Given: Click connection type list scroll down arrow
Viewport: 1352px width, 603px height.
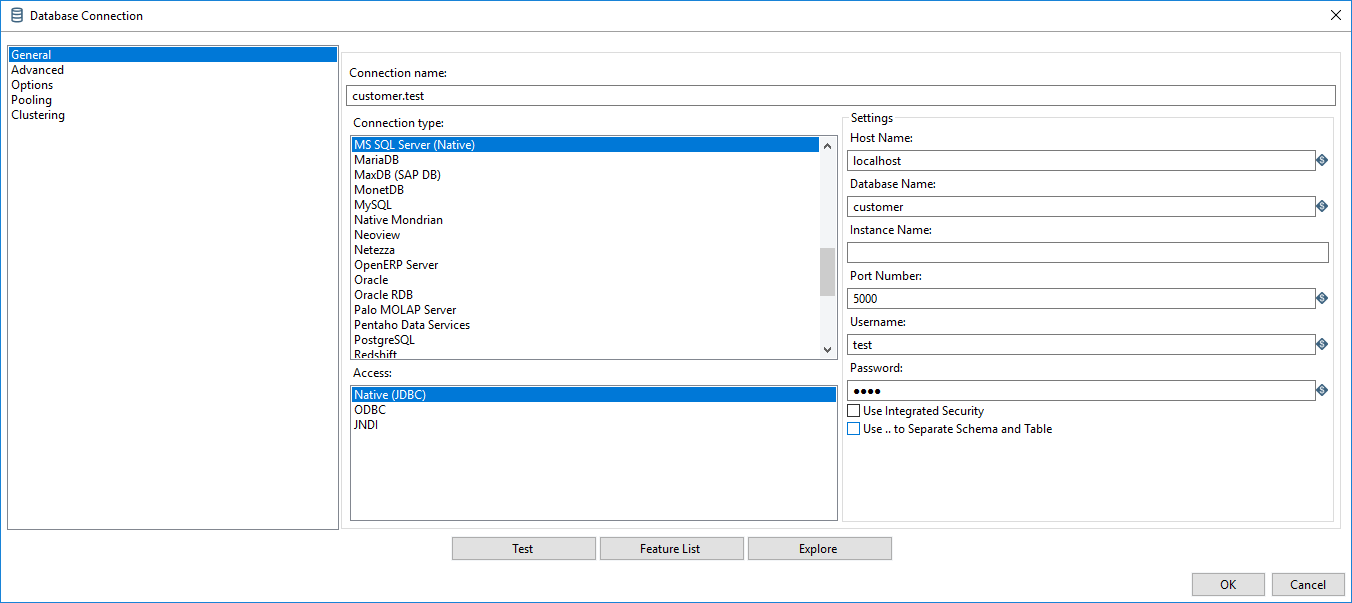Looking at the screenshot, I should [827, 349].
